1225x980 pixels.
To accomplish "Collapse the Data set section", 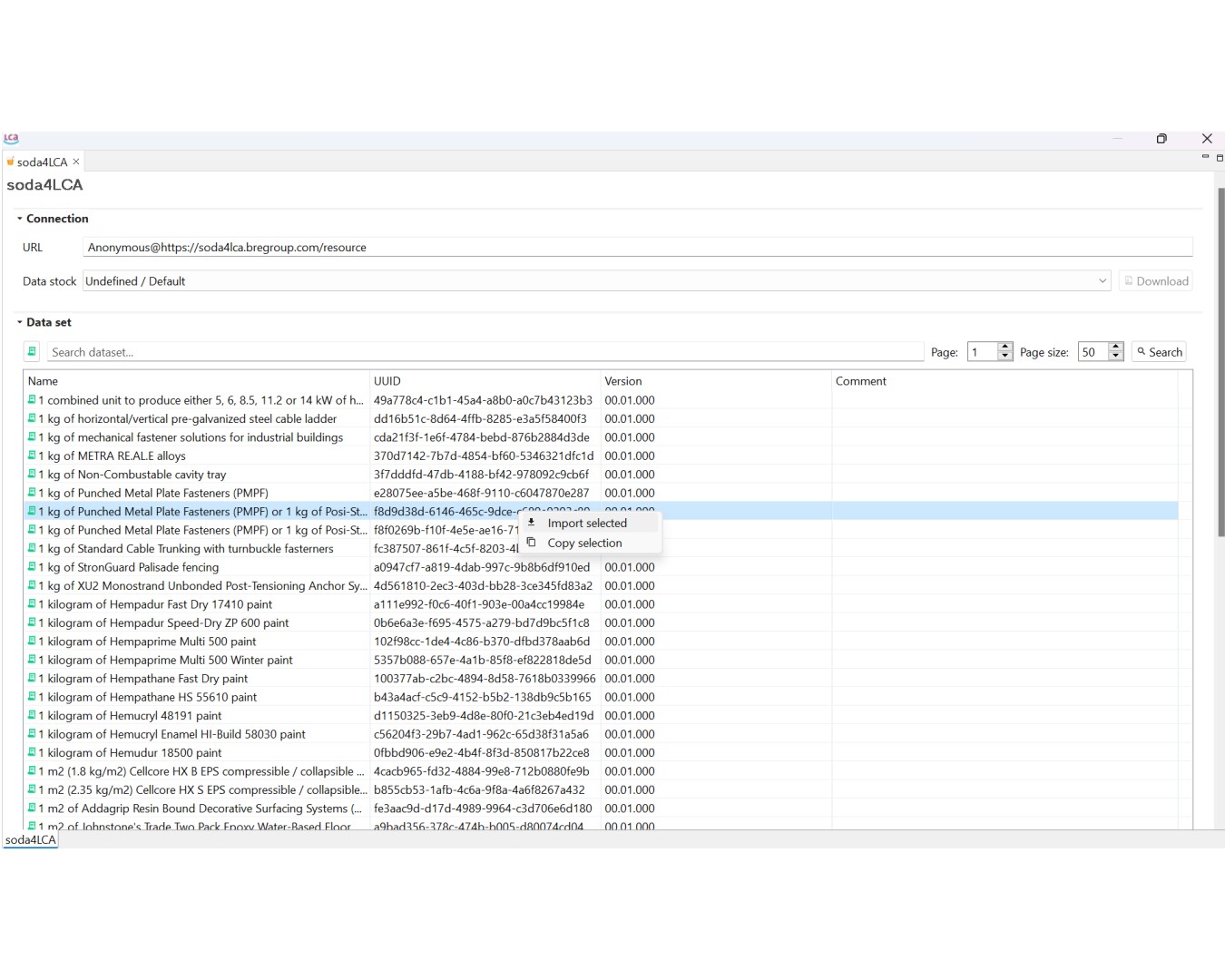I will tap(20, 322).
